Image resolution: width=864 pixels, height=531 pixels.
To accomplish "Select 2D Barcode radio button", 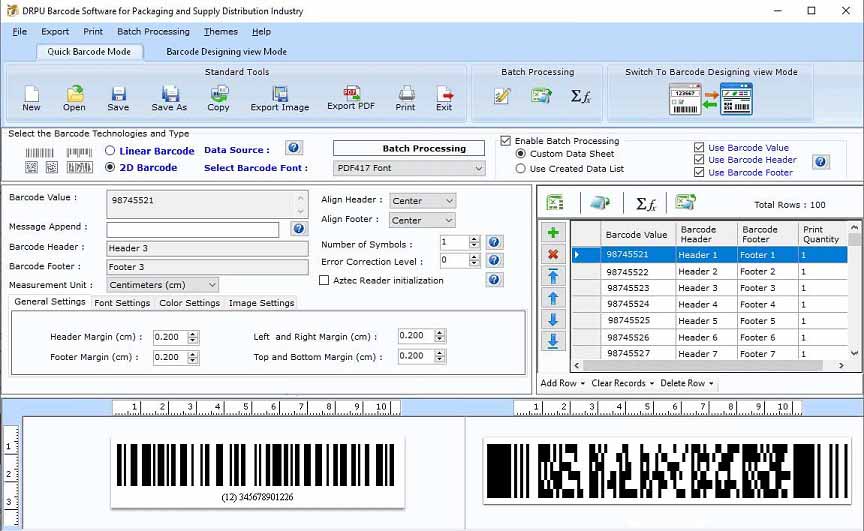I will (x=110, y=167).
